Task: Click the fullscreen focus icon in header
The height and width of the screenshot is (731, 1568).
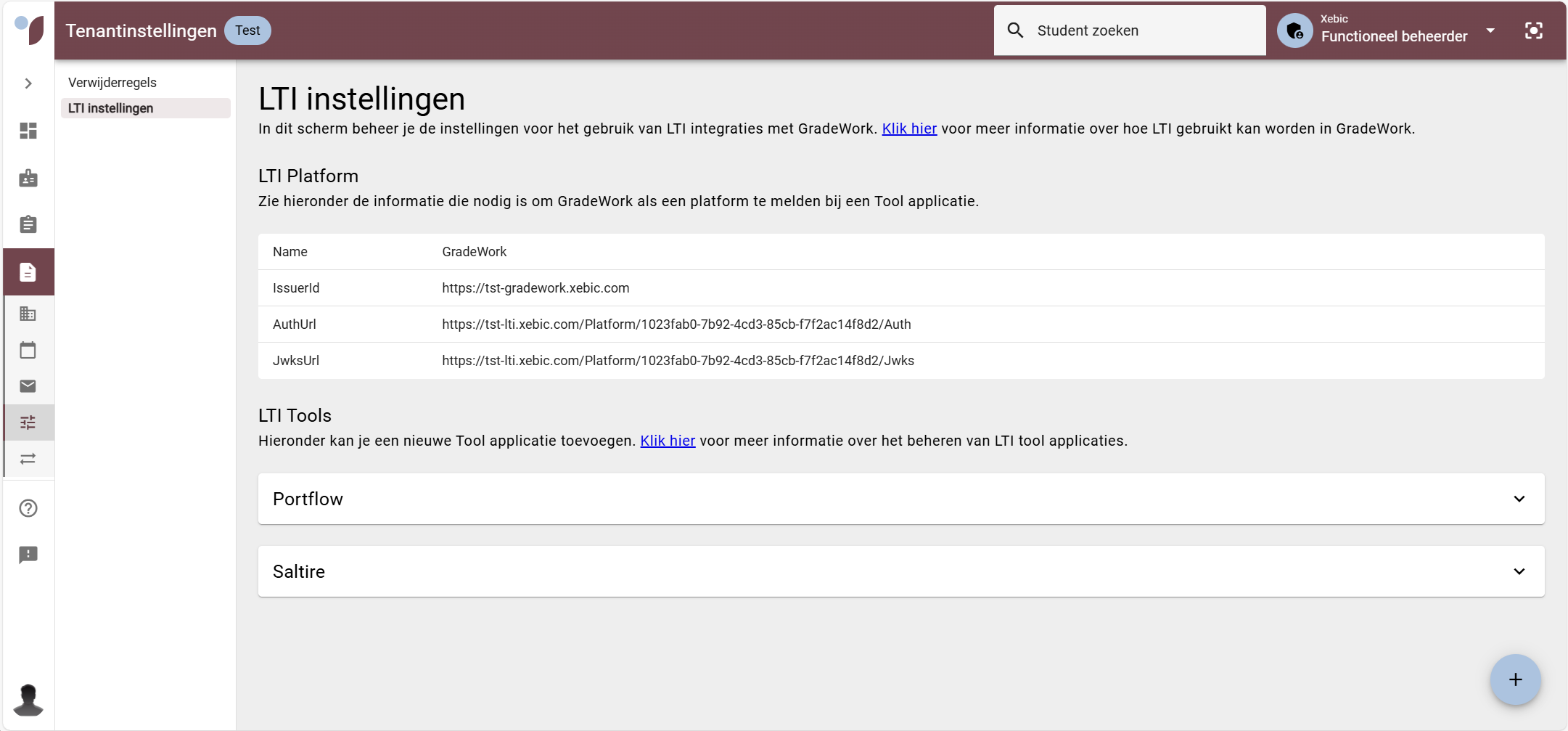Action: click(1534, 30)
